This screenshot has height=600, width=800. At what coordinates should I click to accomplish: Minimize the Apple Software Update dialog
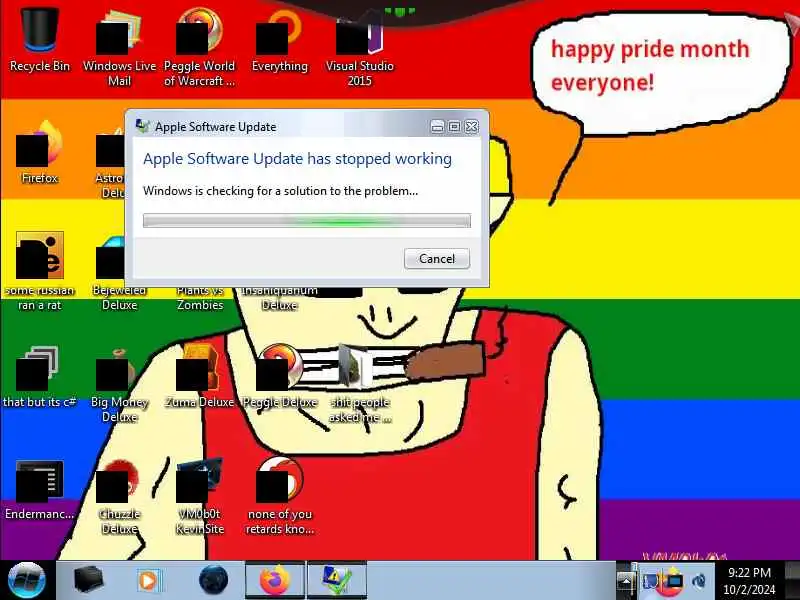[x=437, y=127]
